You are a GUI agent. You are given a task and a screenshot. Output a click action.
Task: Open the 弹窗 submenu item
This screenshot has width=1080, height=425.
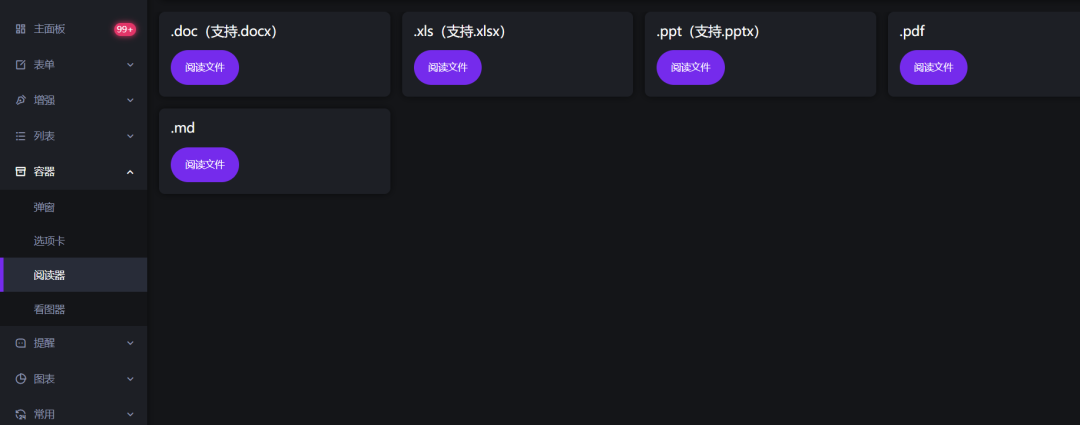point(74,207)
